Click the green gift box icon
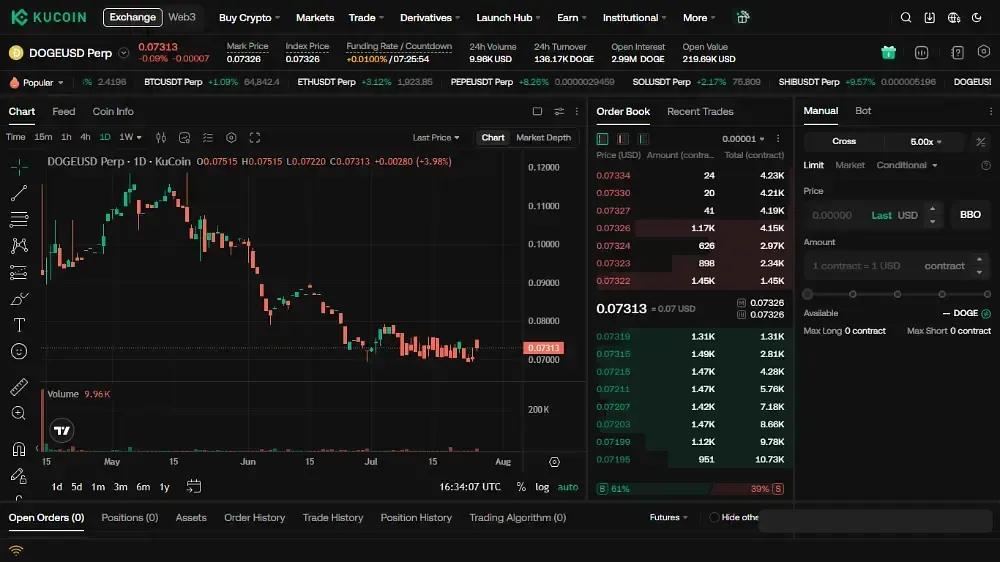Image resolution: width=1000 pixels, height=562 pixels. point(888,52)
